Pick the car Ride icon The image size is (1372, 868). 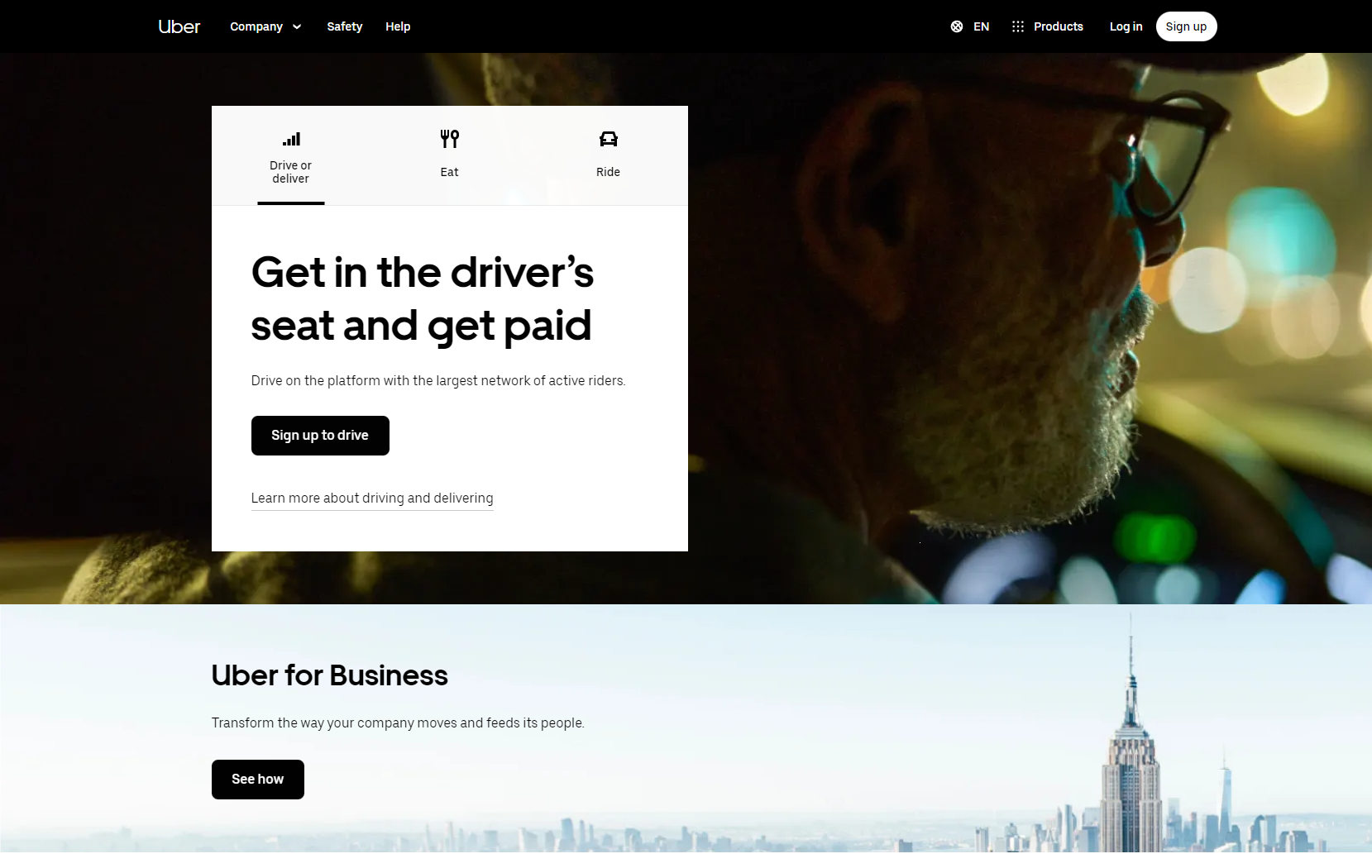pyautogui.click(x=609, y=139)
